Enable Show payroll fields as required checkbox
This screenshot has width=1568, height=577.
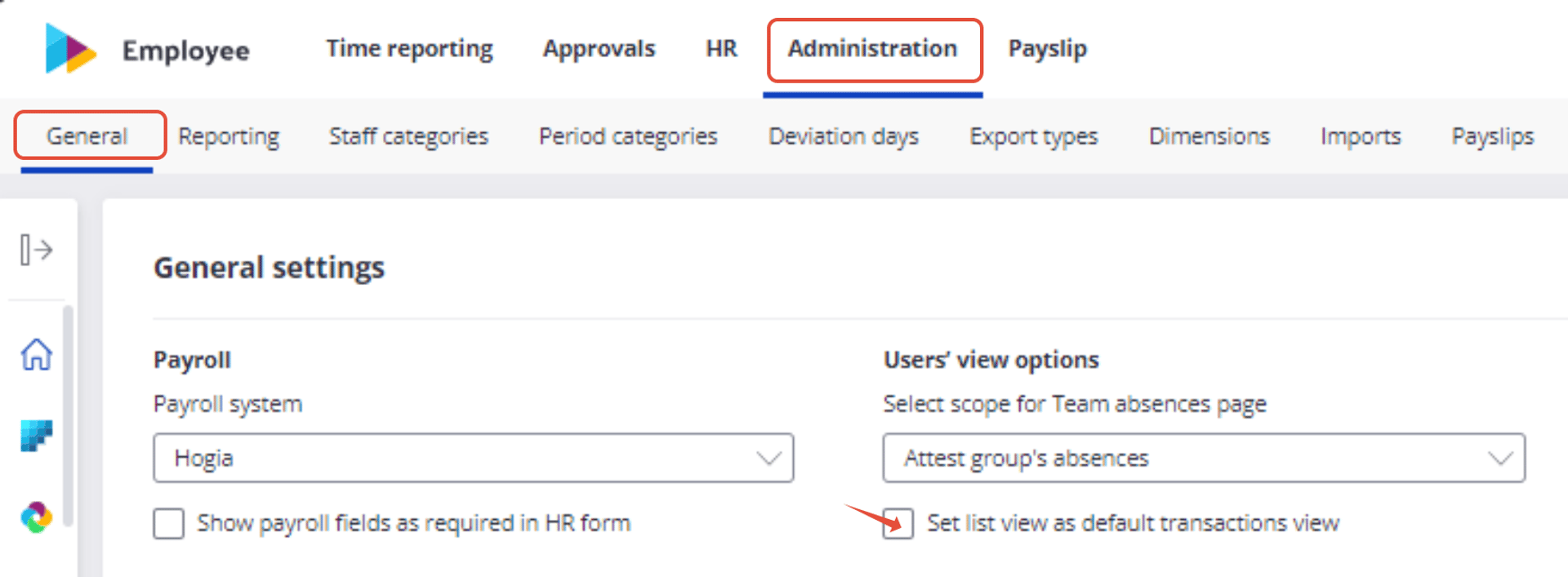click(x=169, y=524)
